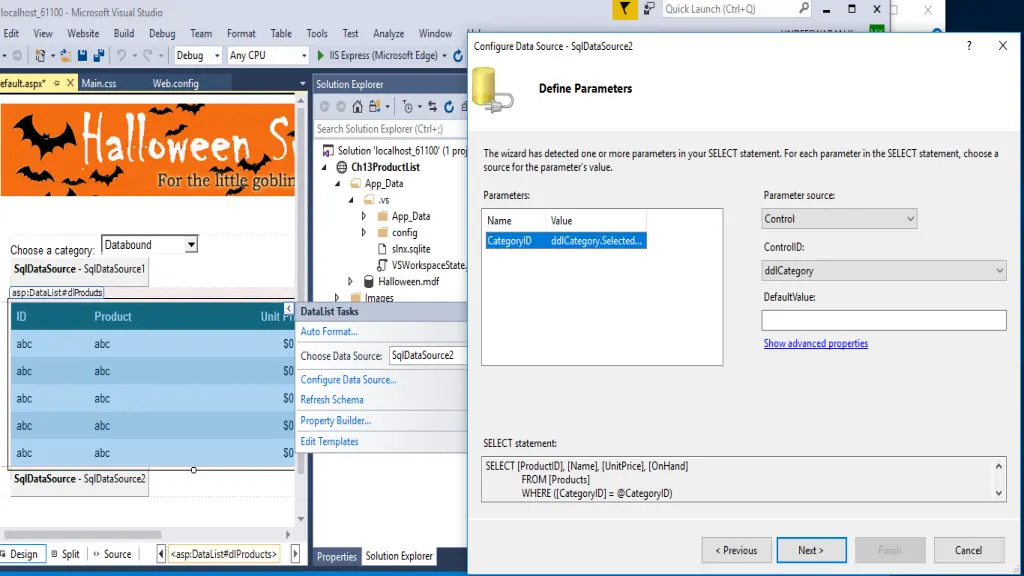Image resolution: width=1024 pixels, height=576 pixels.
Task: Open the Build menu
Action: 123,33
